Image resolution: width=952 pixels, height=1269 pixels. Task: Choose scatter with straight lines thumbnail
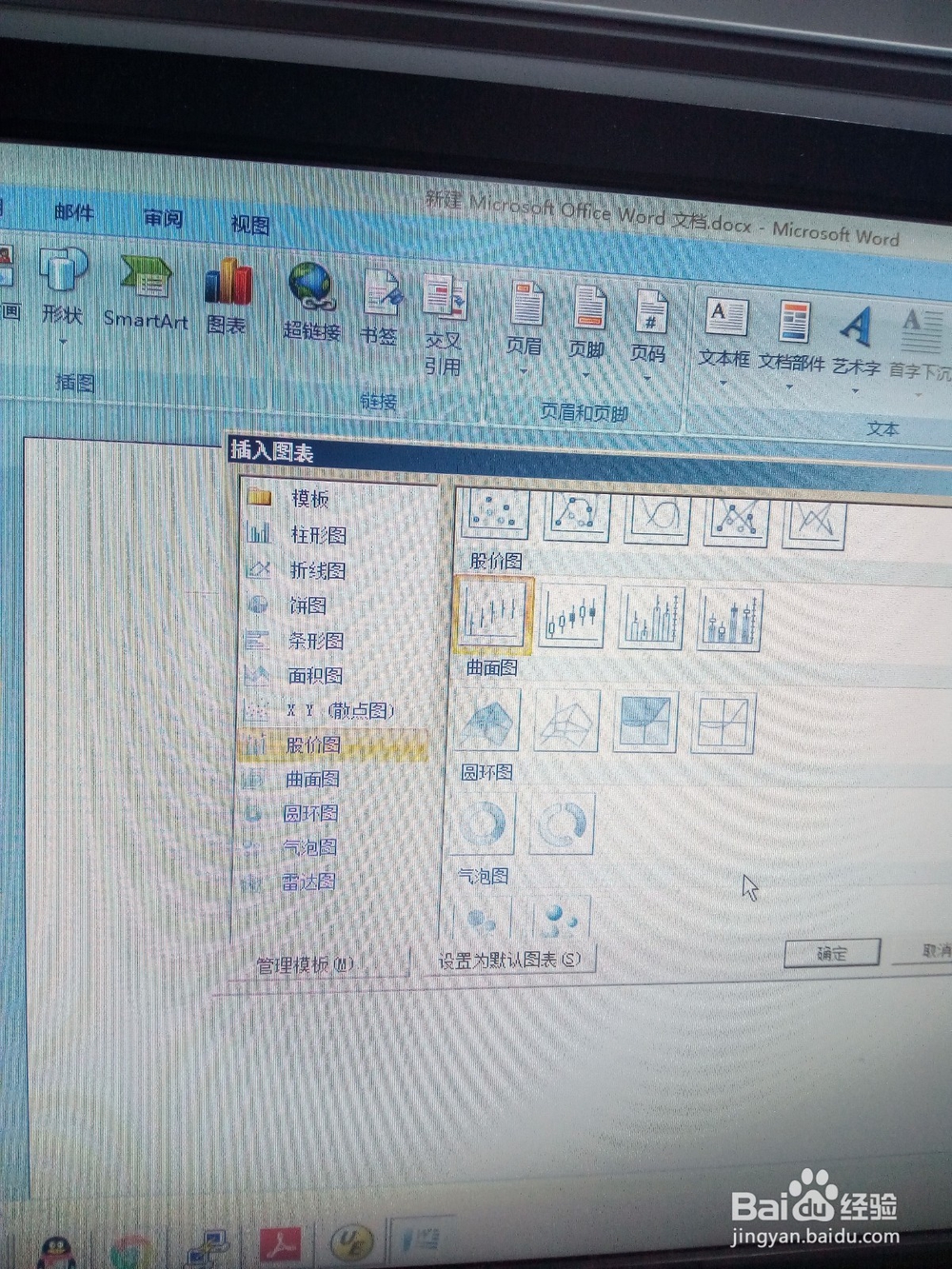[x=815, y=524]
